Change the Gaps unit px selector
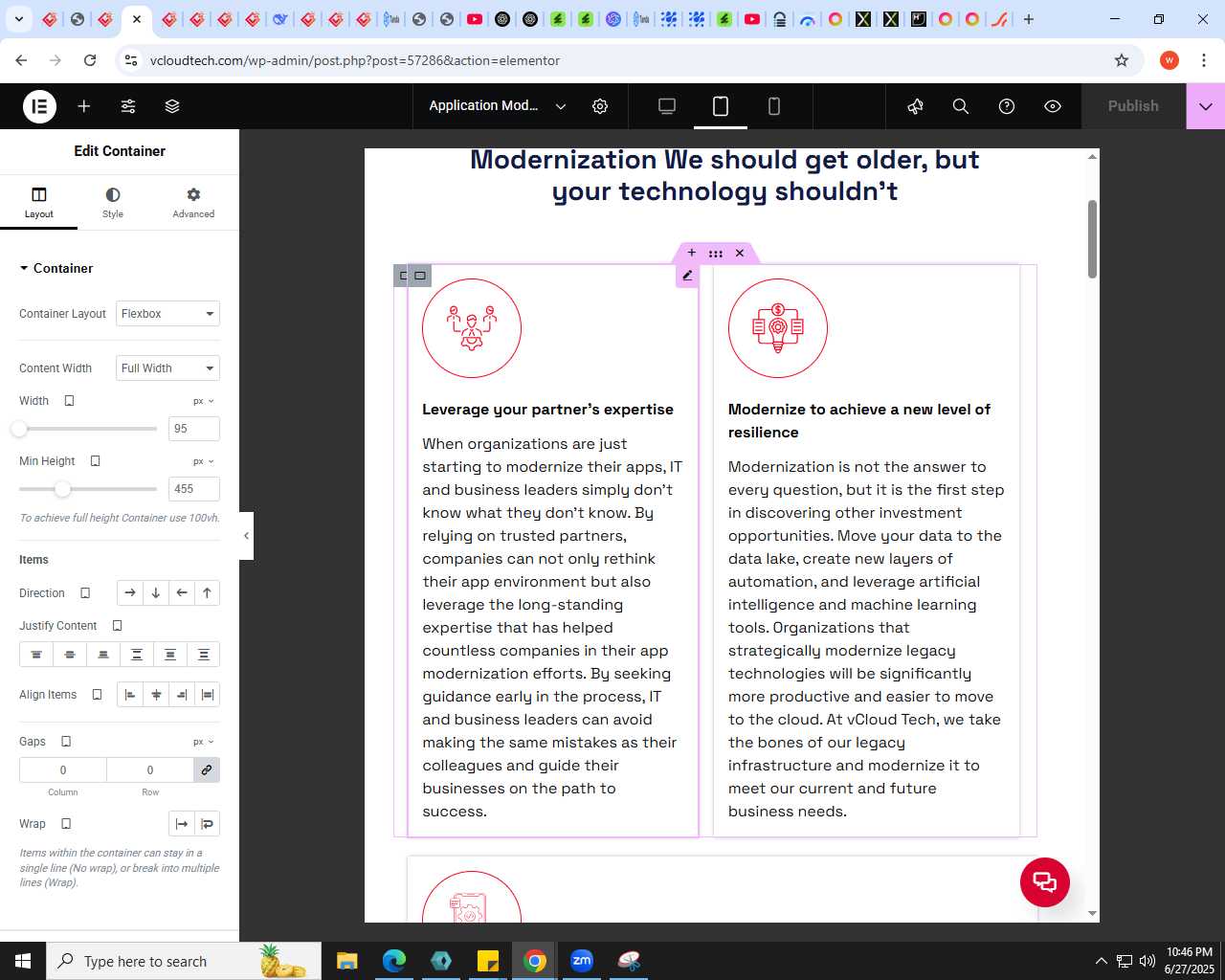The width and height of the screenshot is (1225, 980). click(x=204, y=742)
